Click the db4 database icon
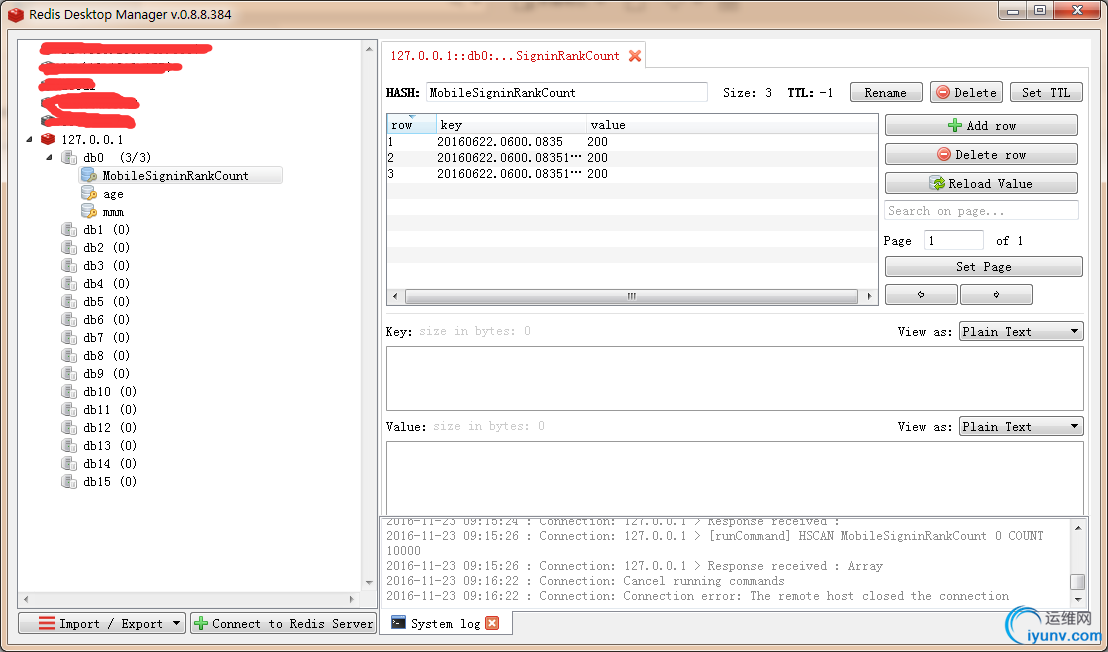The image size is (1108, 652). tap(69, 283)
